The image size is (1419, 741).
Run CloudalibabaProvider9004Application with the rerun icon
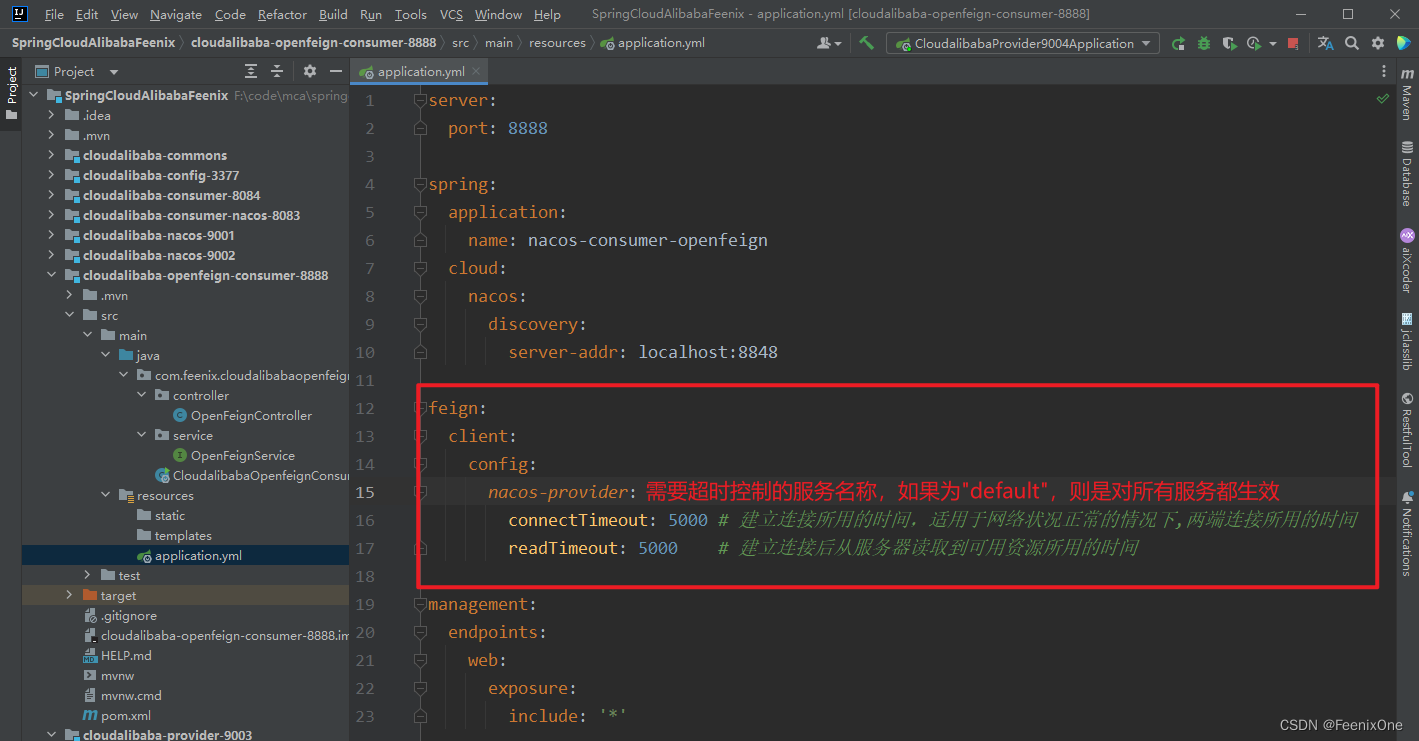click(x=1179, y=43)
